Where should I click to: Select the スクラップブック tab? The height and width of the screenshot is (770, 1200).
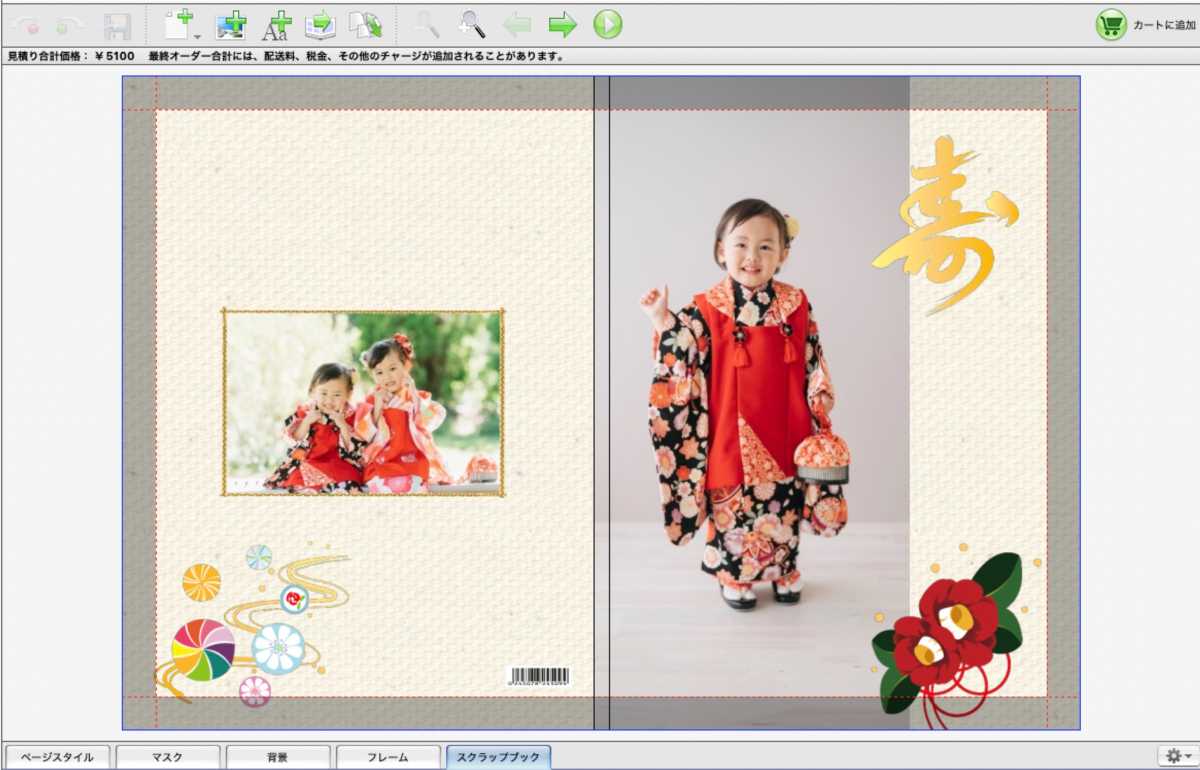pyautogui.click(x=497, y=757)
